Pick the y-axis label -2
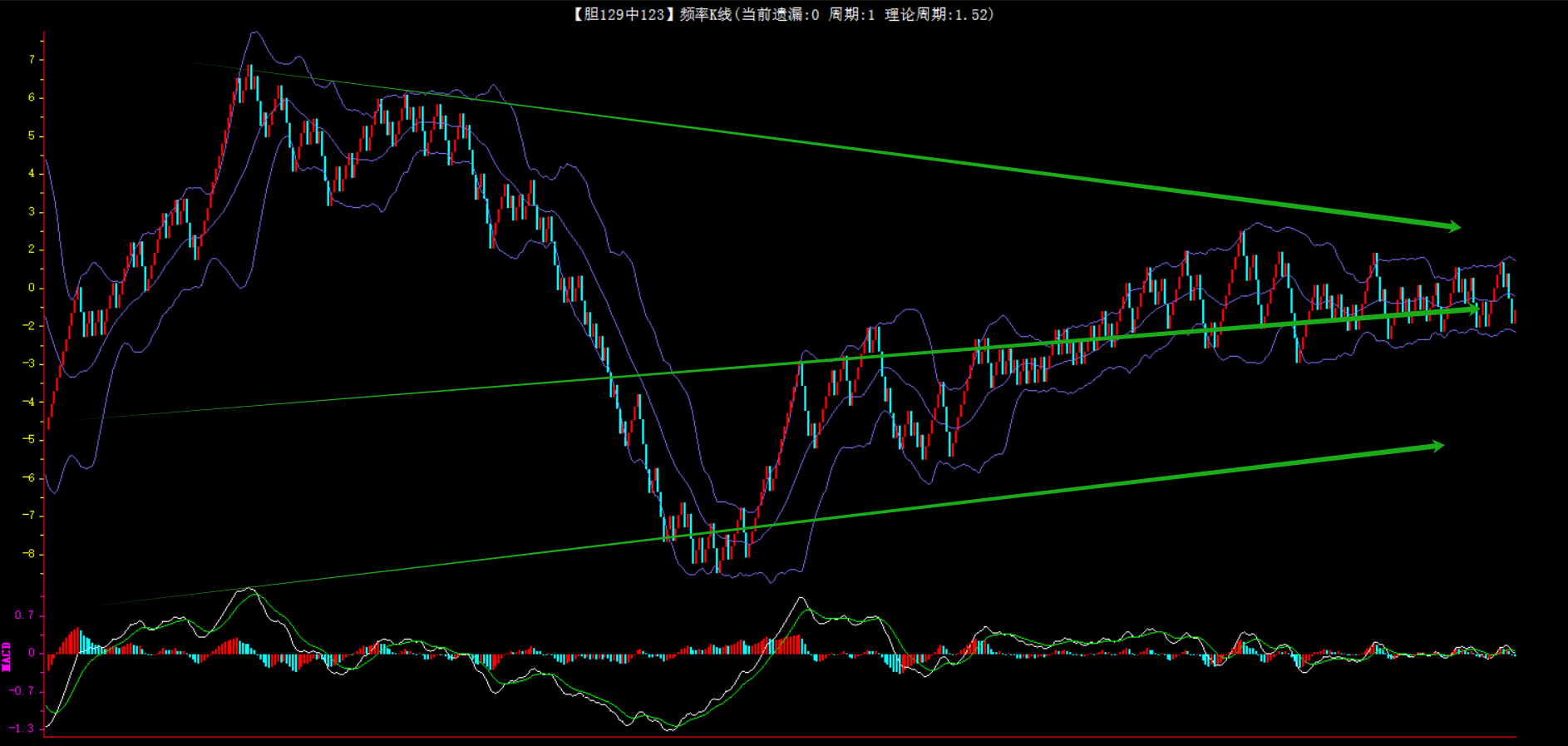Image resolution: width=1568 pixels, height=746 pixels. (29, 325)
